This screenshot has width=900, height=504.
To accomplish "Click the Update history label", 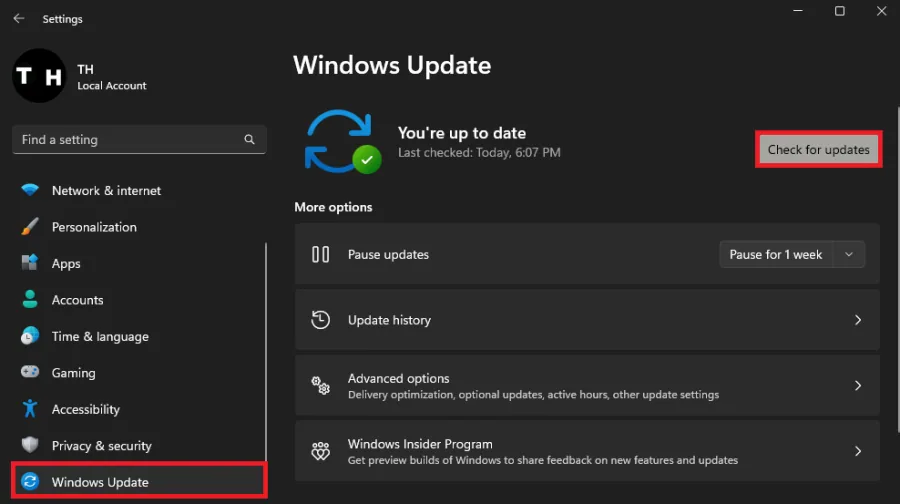I will coord(389,320).
